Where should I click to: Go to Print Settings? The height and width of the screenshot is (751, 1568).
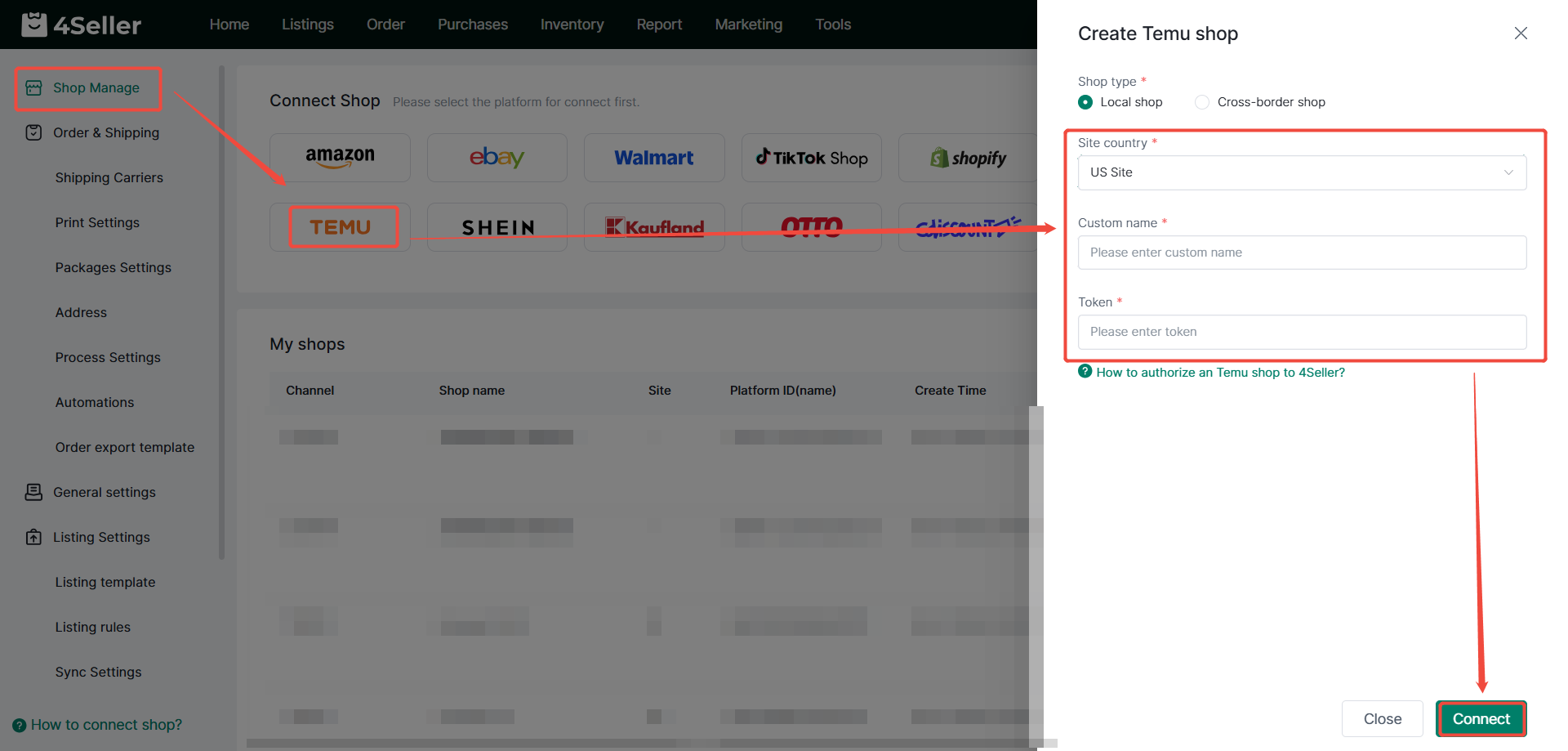click(97, 222)
